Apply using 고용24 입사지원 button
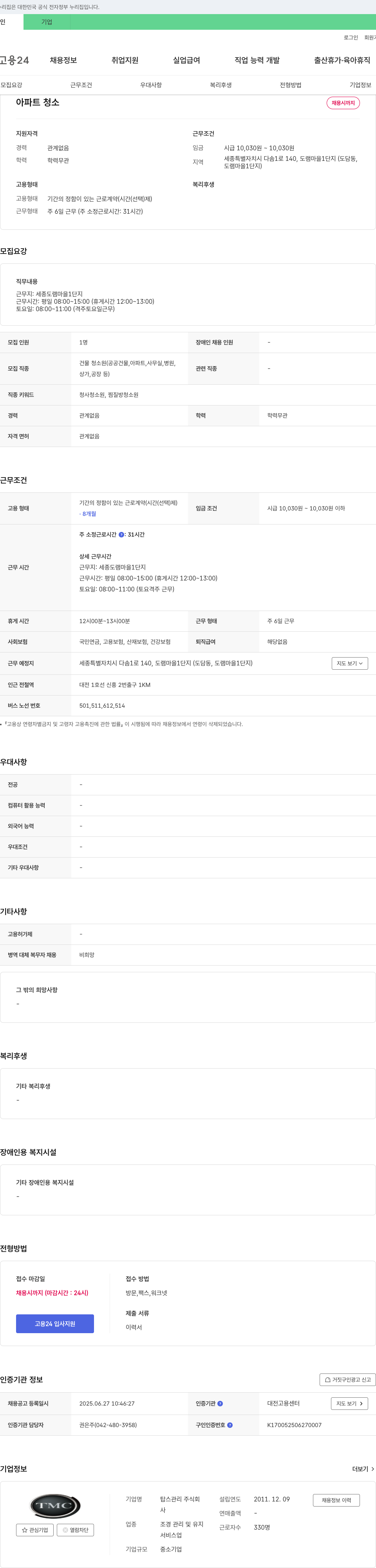Image resolution: width=376 pixels, height=1568 pixels. (55, 1324)
